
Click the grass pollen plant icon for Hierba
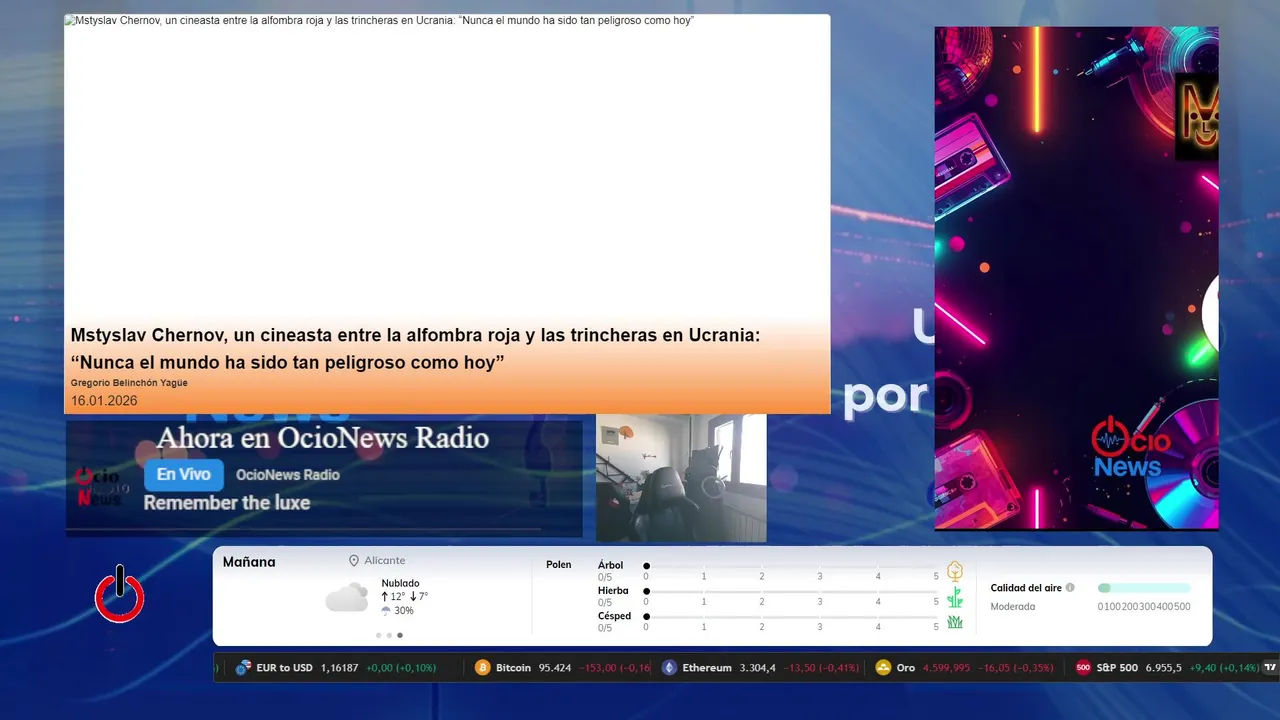click(x=955, y=597)
